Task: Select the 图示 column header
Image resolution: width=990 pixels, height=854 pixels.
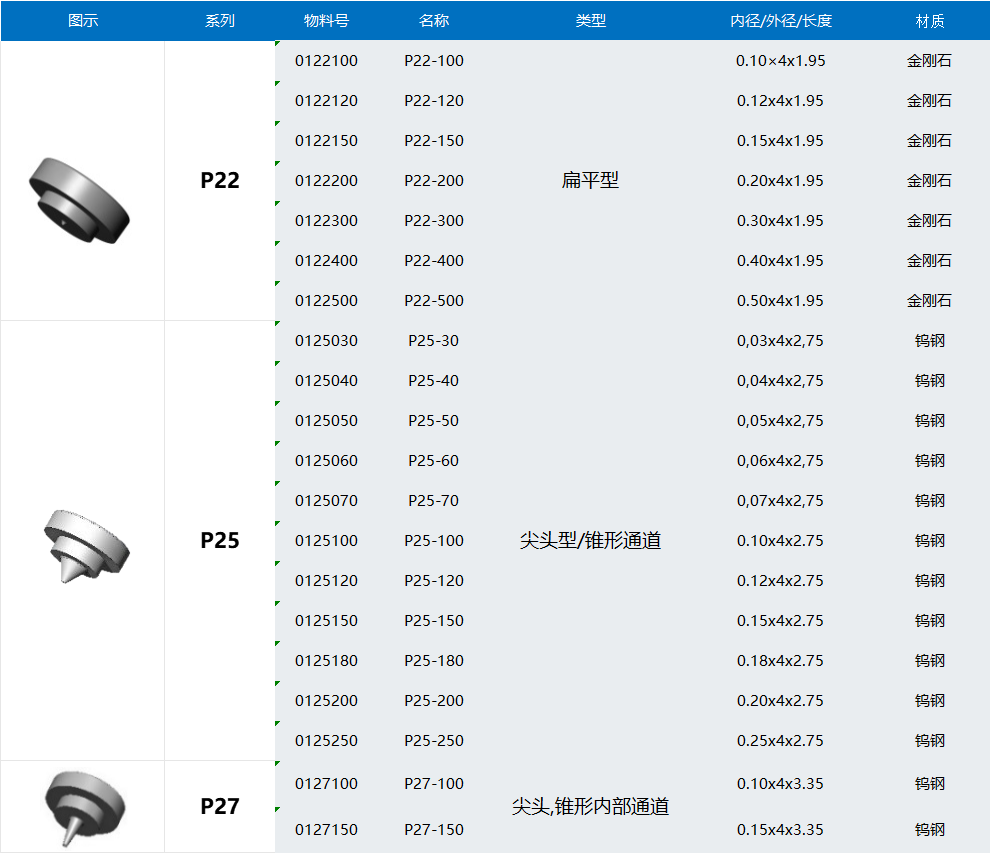Action: (83, 21)
